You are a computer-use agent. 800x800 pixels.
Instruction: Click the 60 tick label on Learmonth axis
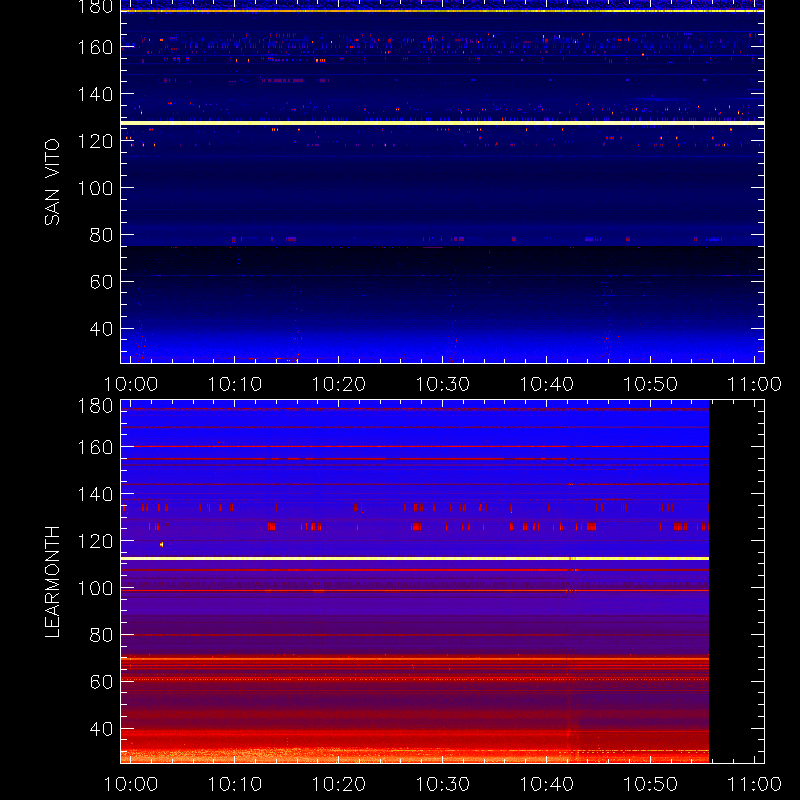(101, 682)
